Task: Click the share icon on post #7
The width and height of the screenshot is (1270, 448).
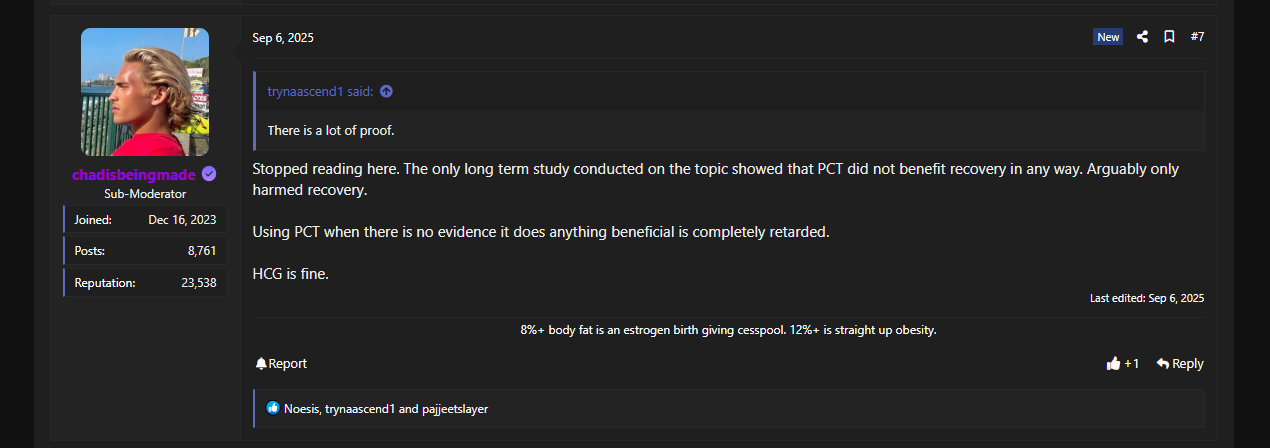Action: point(1142,37)
